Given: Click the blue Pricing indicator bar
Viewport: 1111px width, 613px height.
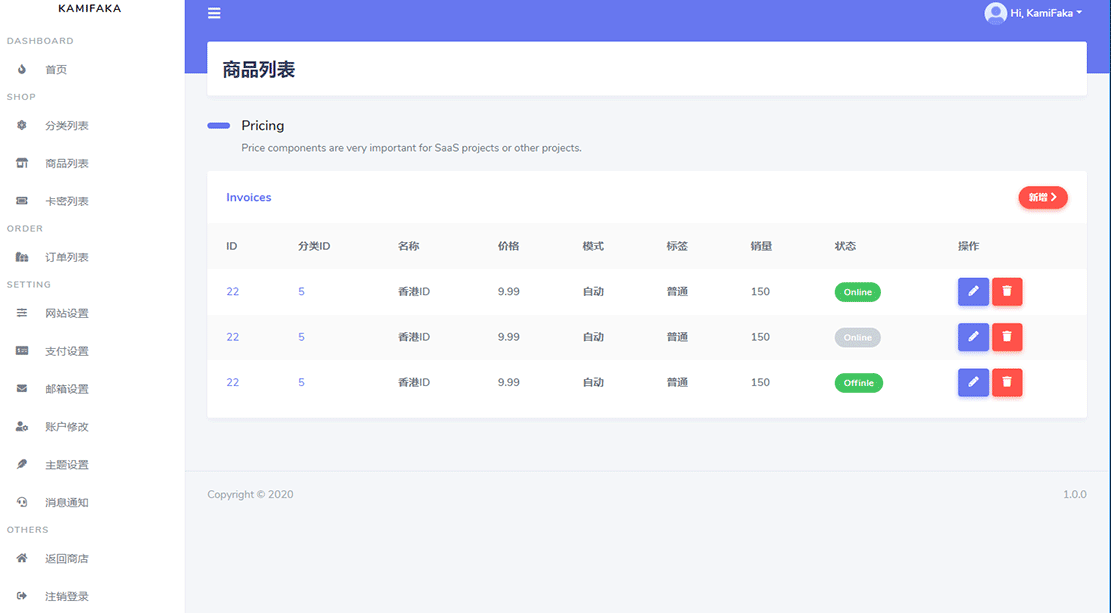Looking at the screenshot, I should (218, 125).
